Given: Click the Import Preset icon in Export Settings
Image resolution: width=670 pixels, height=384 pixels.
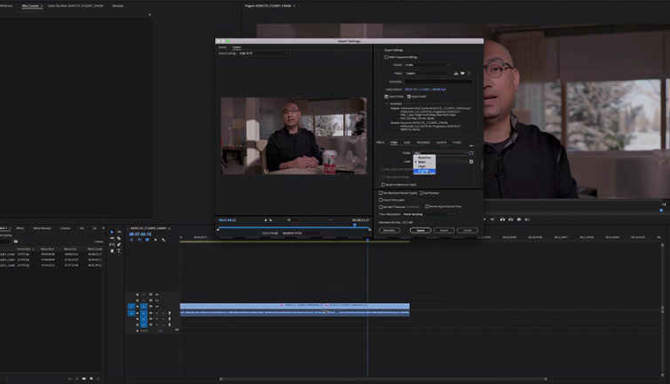Looking at the screenshot, I should click(x=462, y=73).
